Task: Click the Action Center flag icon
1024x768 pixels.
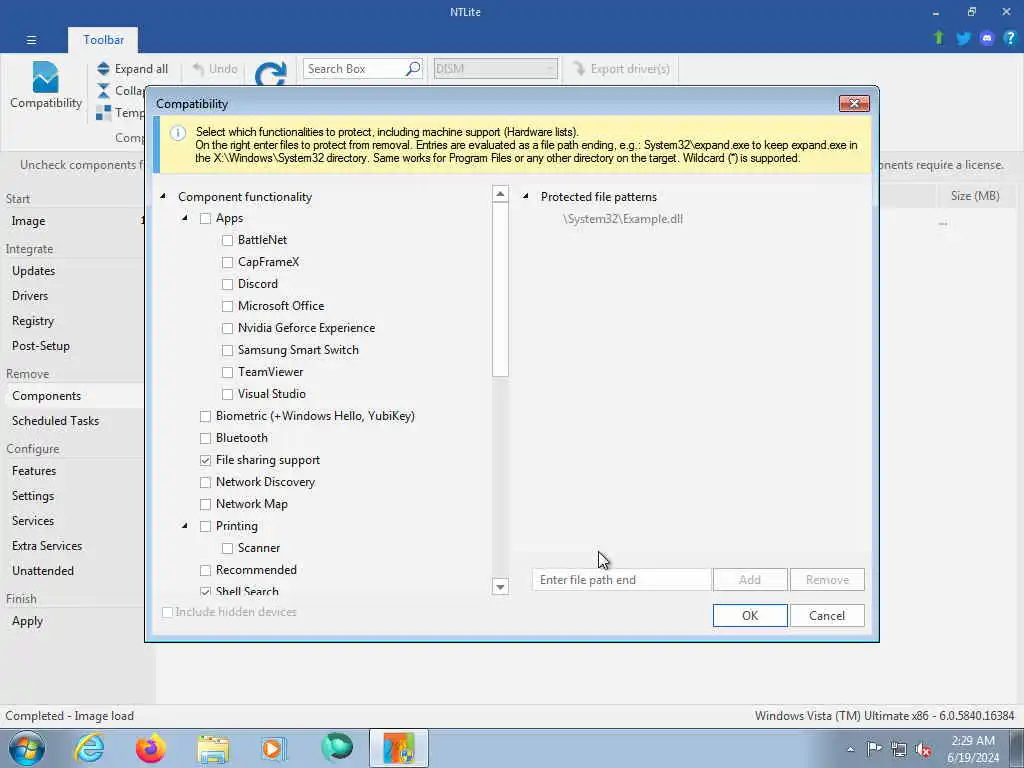Action: pos(874,749)
